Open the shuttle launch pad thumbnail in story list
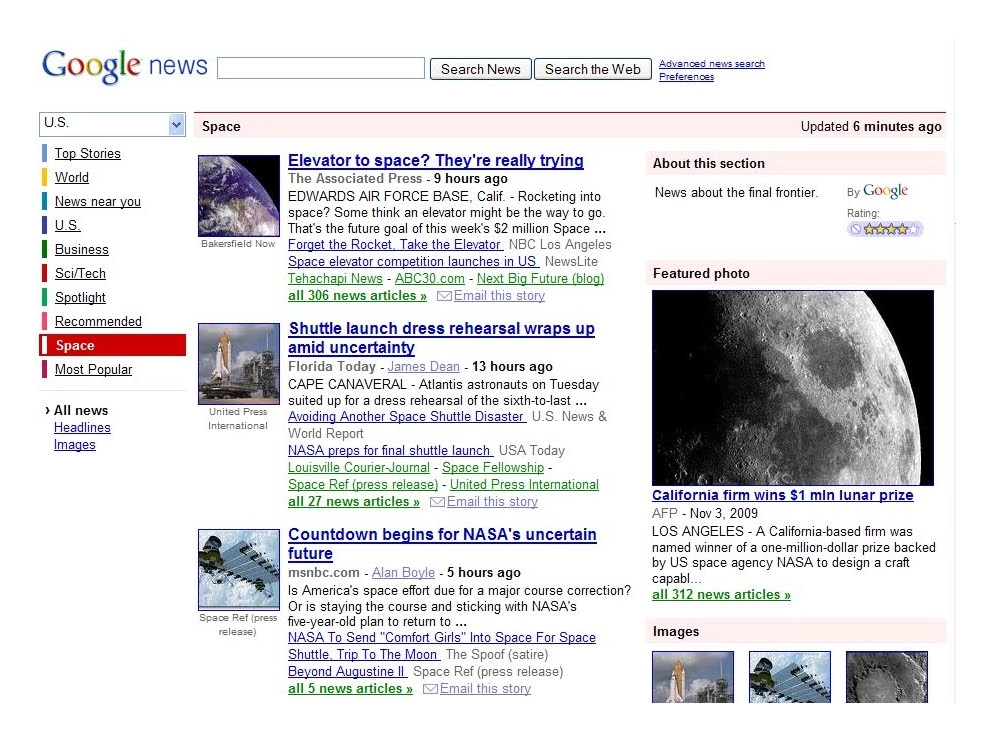The image size is (991, 743). click(239, 364)
